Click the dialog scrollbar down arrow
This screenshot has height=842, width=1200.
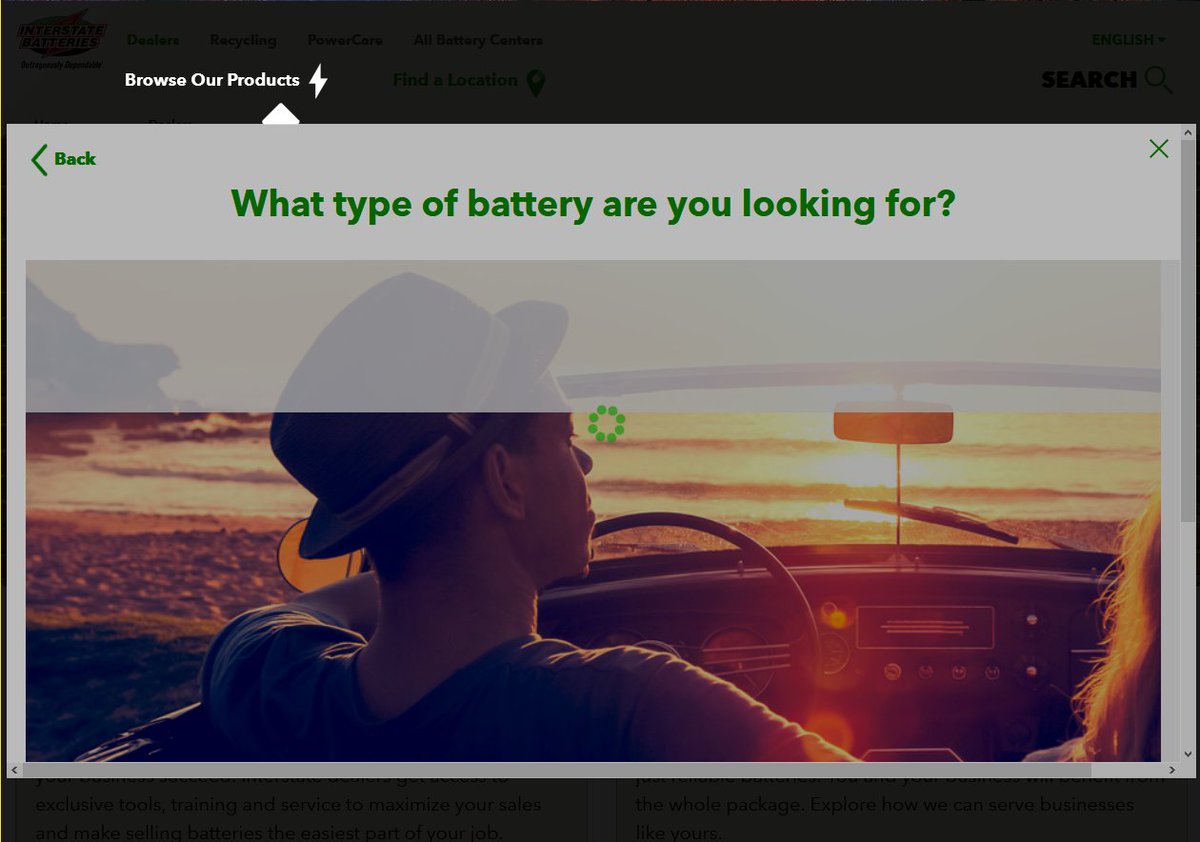pos(1188,754)
